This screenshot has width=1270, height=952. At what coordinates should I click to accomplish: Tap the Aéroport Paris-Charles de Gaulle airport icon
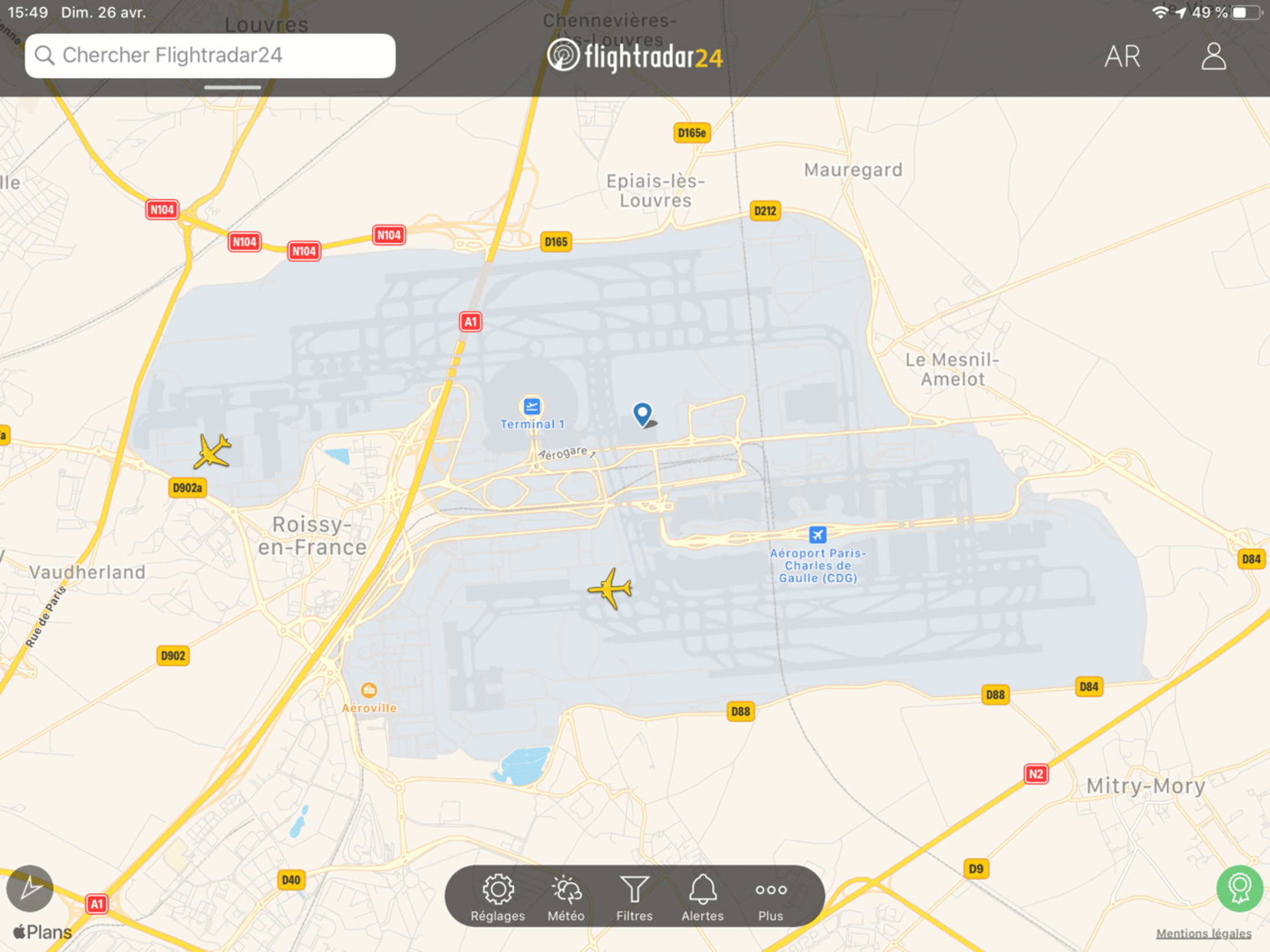pos(817,535)
